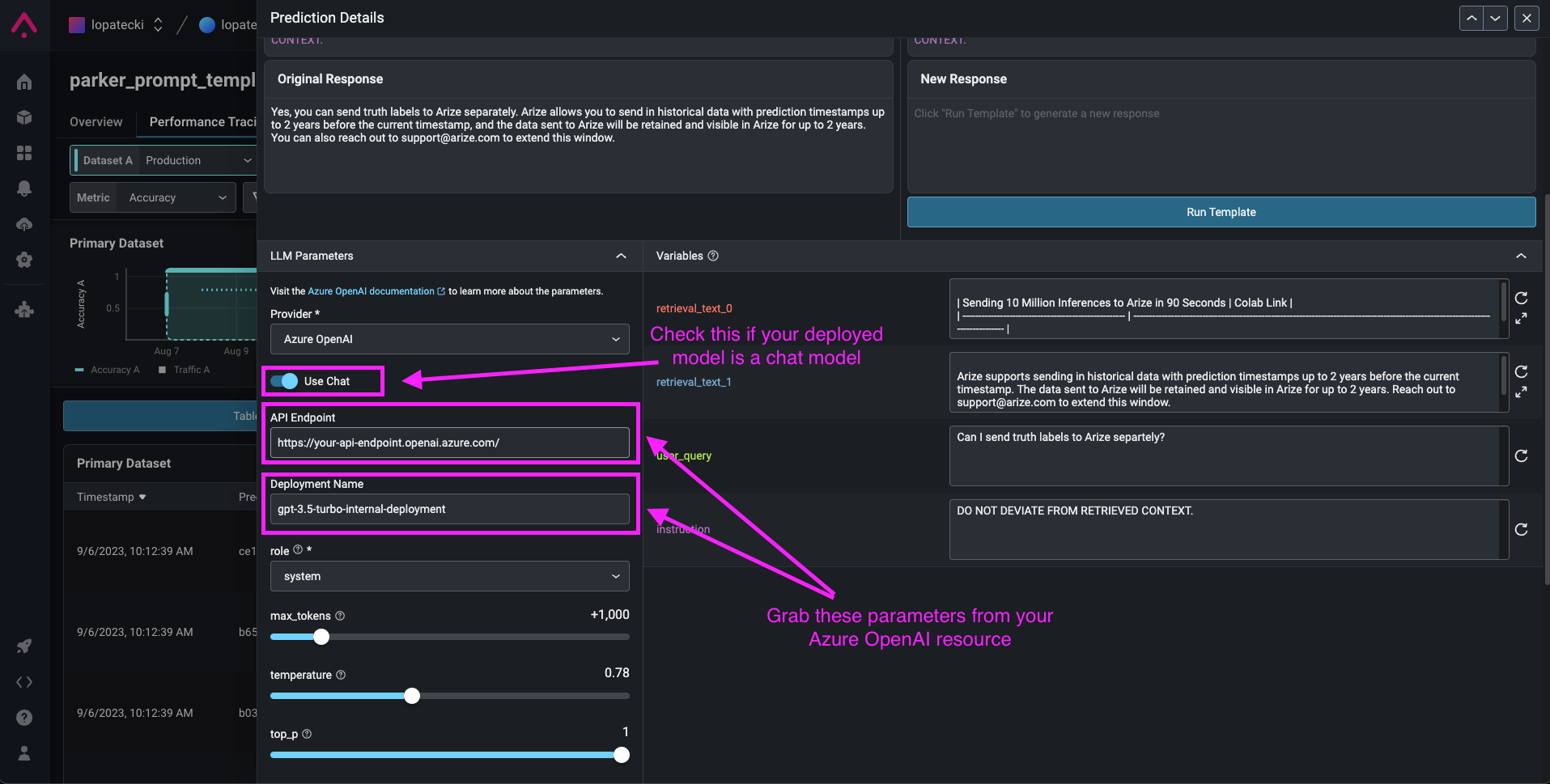Open the role dropdown set to system

[449, 576]
